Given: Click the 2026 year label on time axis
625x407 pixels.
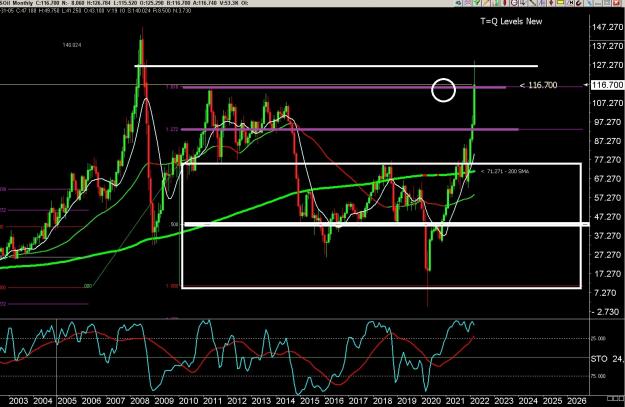Looking at the screenshot, I should (577, 401).
